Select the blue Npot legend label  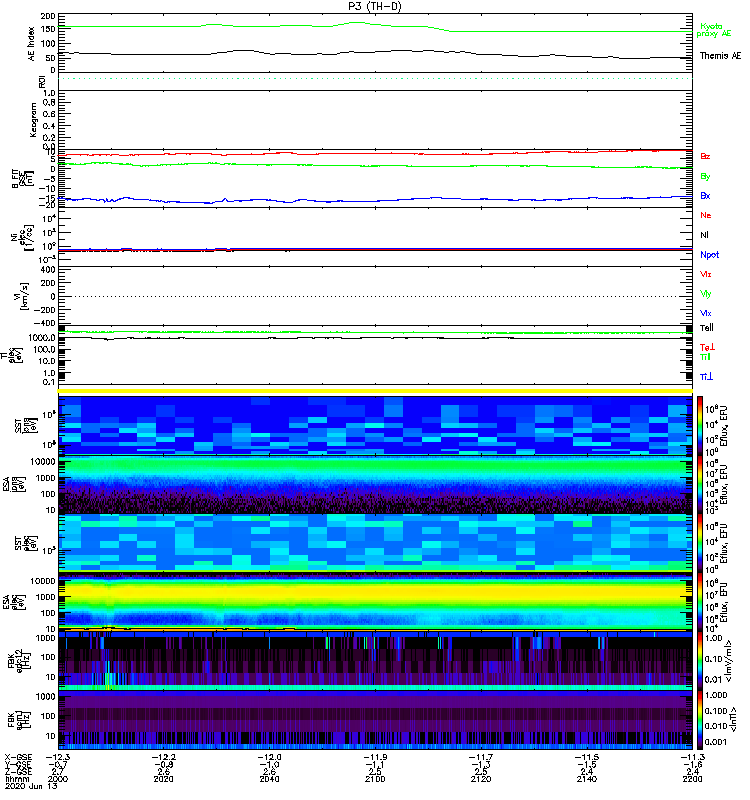coord(709,255)
